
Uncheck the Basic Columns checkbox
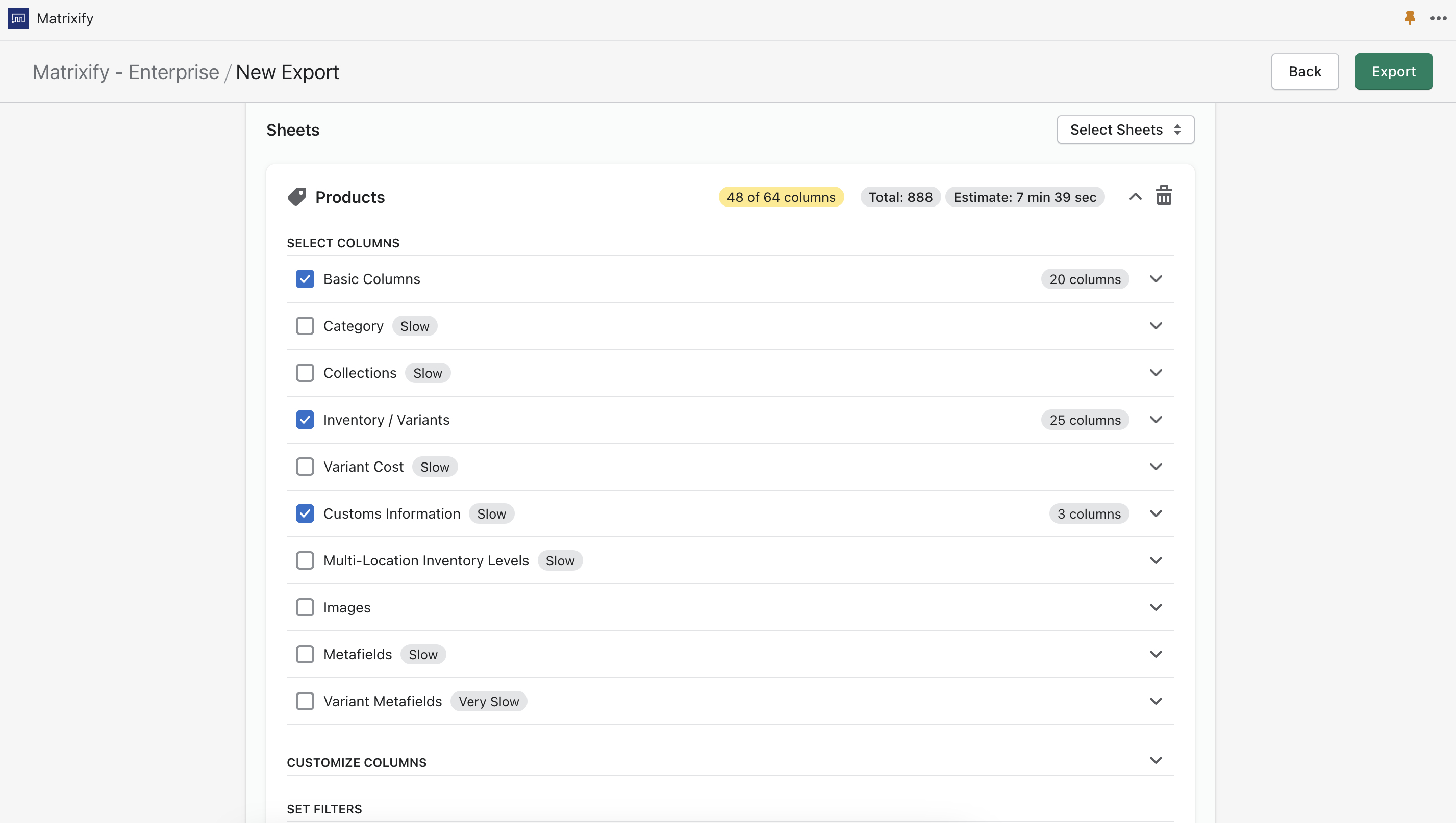(305, 279)
